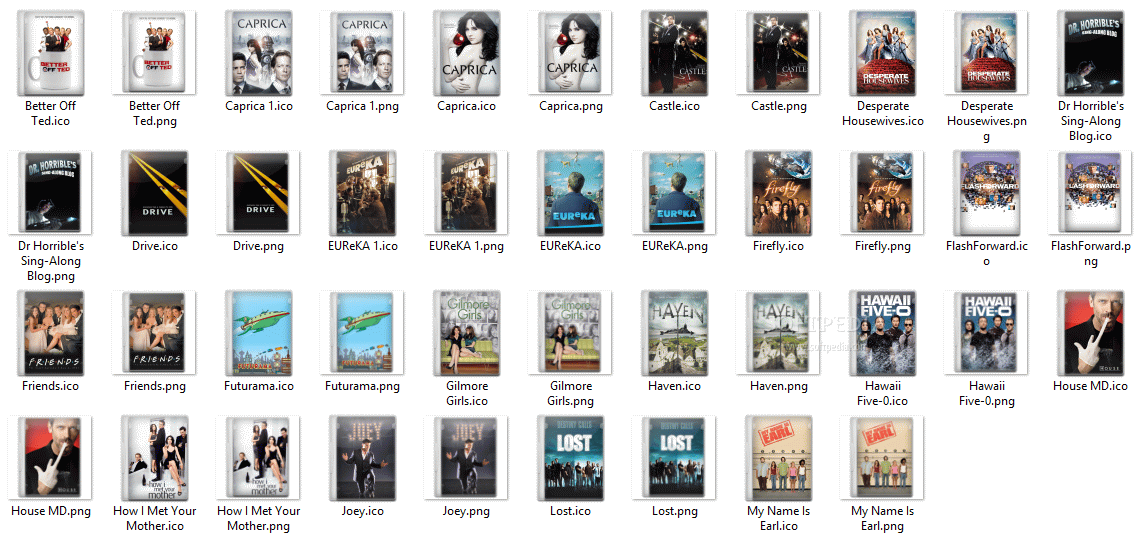The image size is (1135, 543).
Task: Select the Better Off Ted.ico file icon
Action: pos(50,52)
